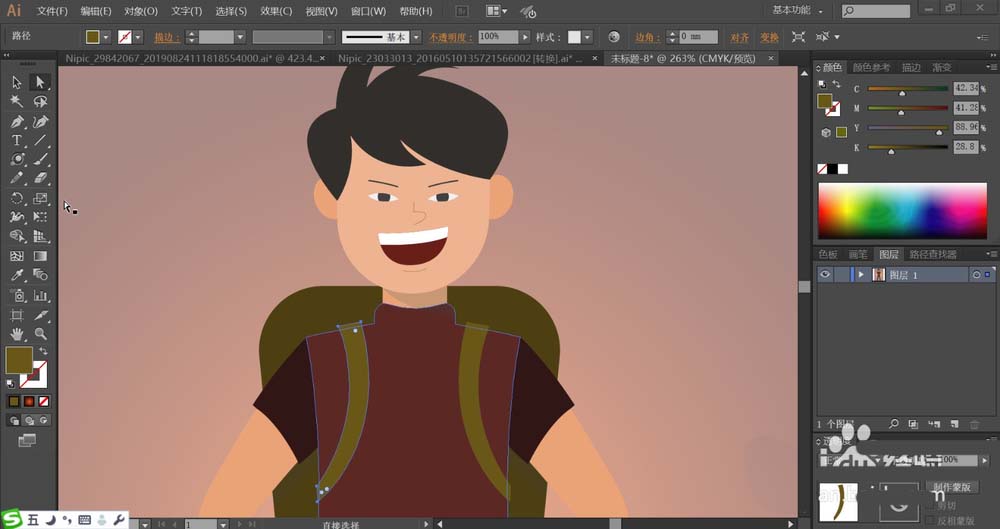Expand the 图层 1 disclosure triangle
The image size is (1000, 529).
tap(861, 274)
